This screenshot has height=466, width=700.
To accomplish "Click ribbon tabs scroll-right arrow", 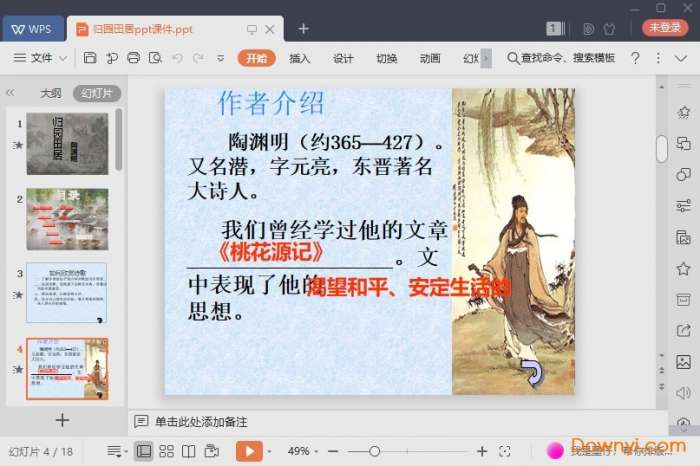I will (486, 58).
